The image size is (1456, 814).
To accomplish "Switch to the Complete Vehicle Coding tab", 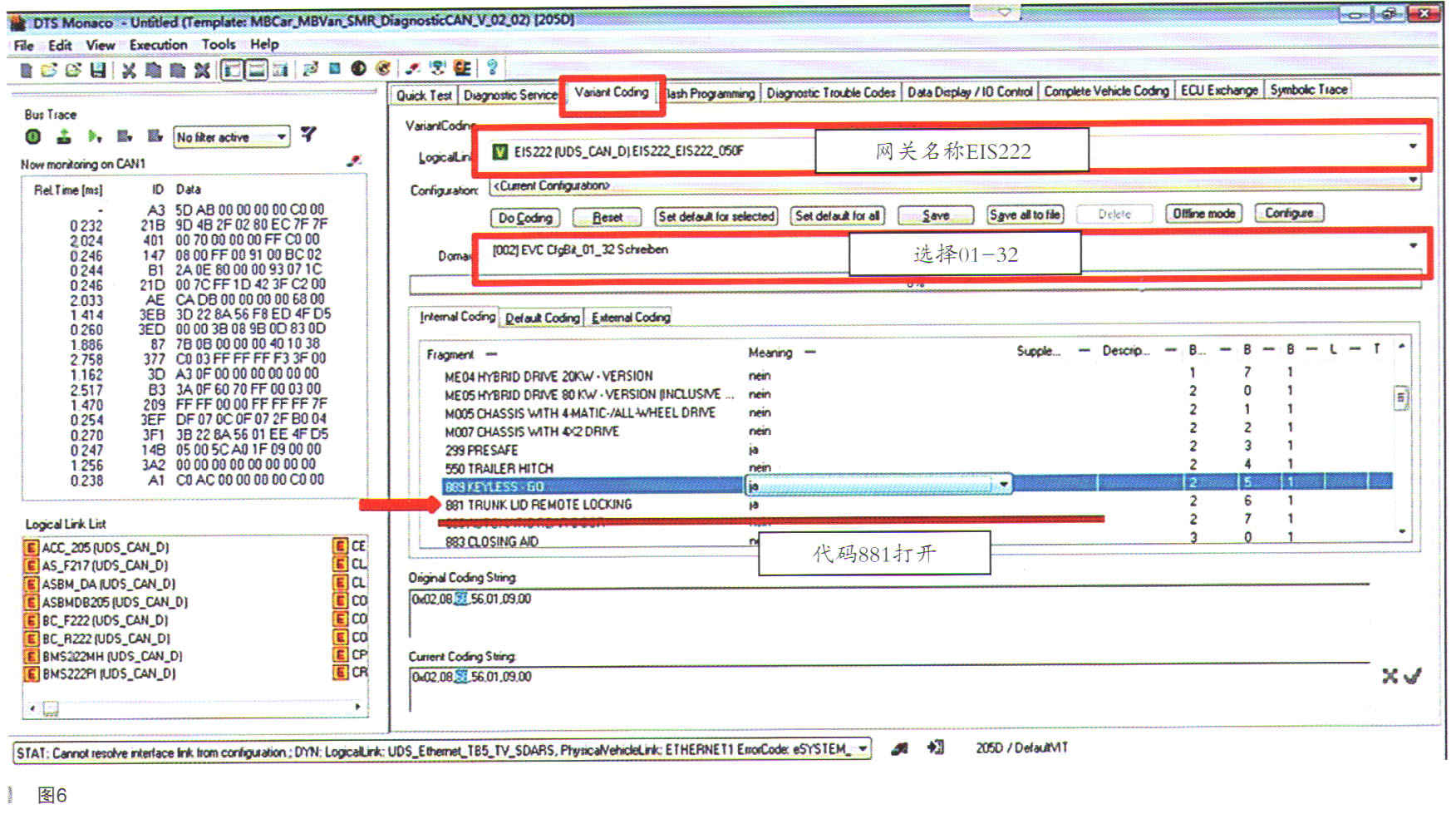I will pos(1106,91).
